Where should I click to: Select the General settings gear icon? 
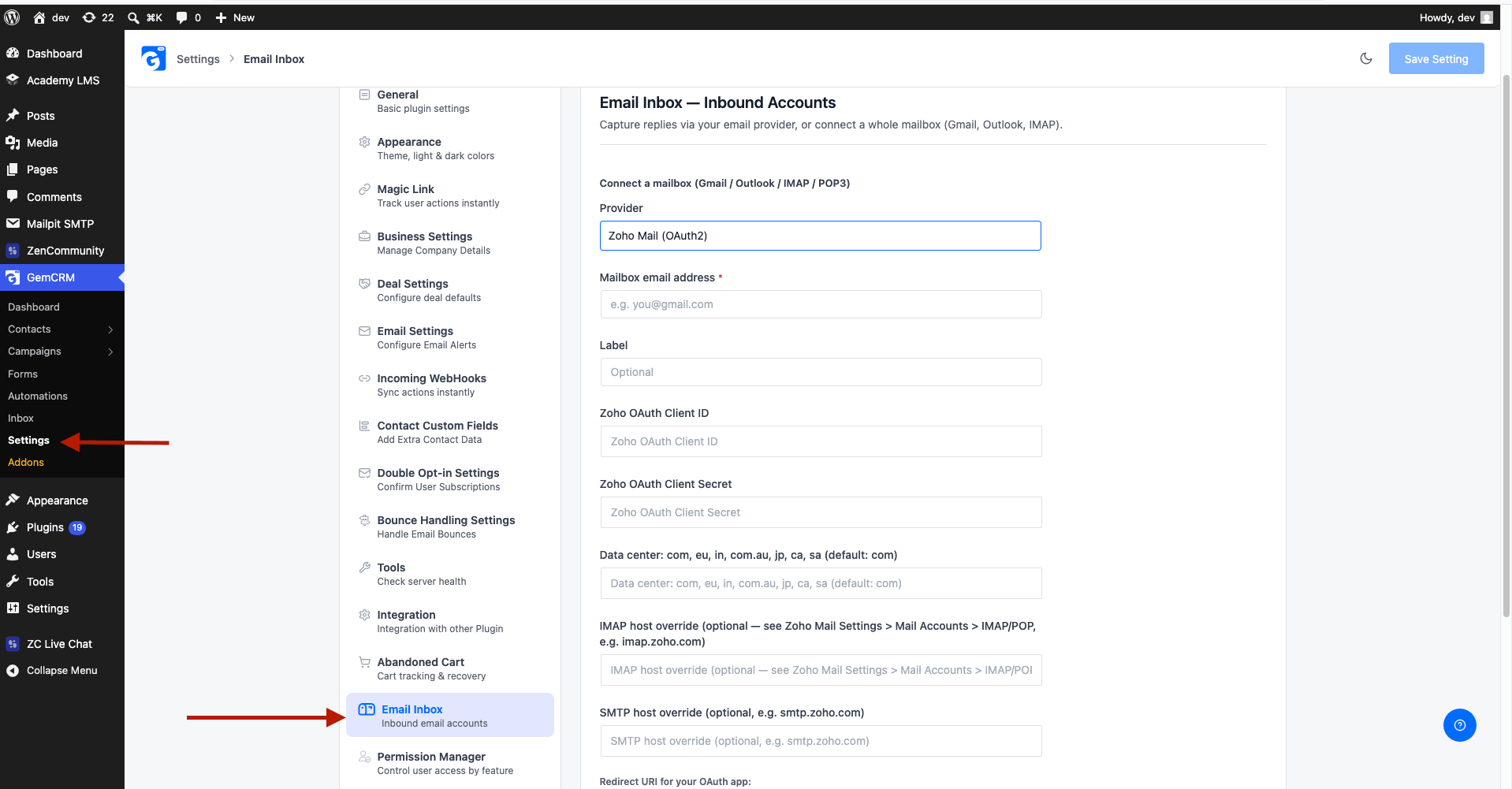364,95
